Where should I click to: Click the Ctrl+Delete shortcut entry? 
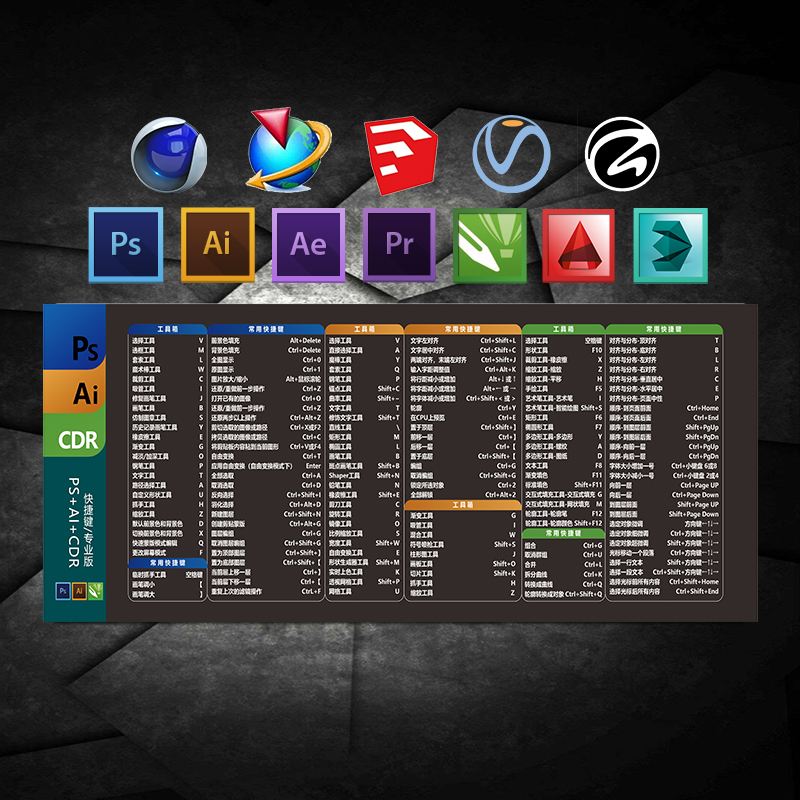pos(304,351)
